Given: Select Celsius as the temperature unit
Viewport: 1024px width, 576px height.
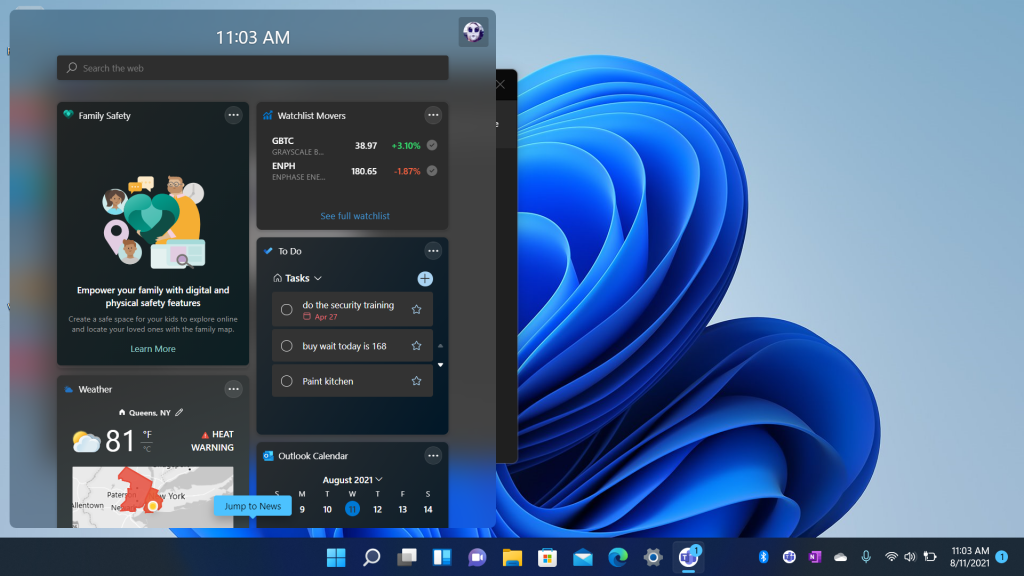Looking at the screenshot, I should point(147,448).
